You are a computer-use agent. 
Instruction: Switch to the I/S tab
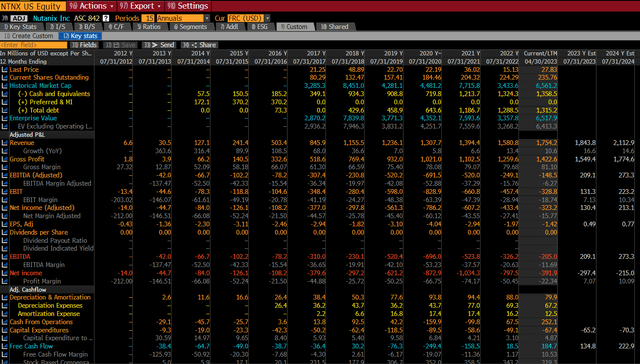pos(58,27)
